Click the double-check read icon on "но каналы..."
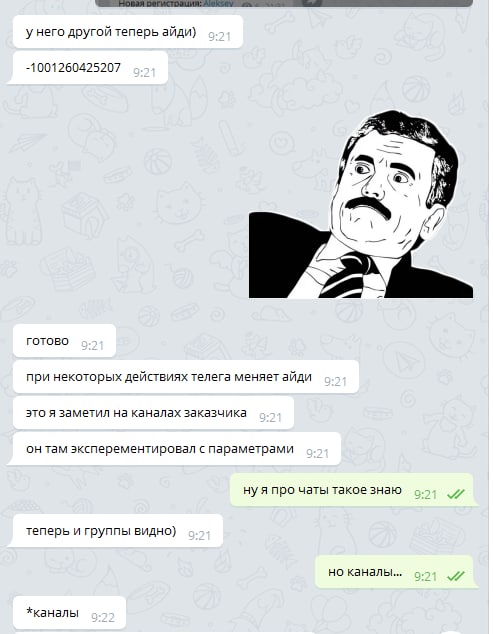The image size is (493, 634). [x=456, y=576]
